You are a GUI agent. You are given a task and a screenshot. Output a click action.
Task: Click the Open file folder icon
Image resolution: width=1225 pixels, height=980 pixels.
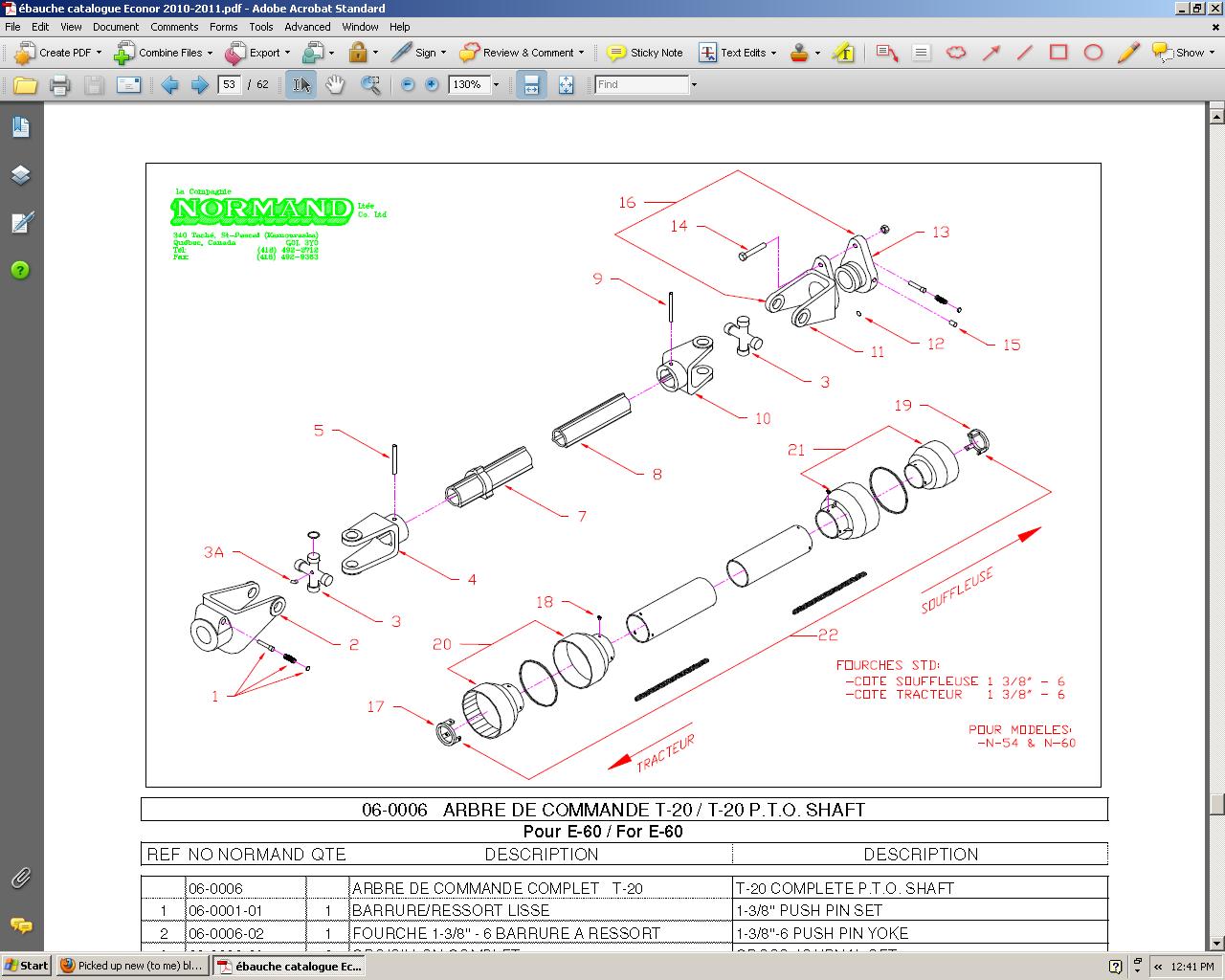tap(25, 85)
